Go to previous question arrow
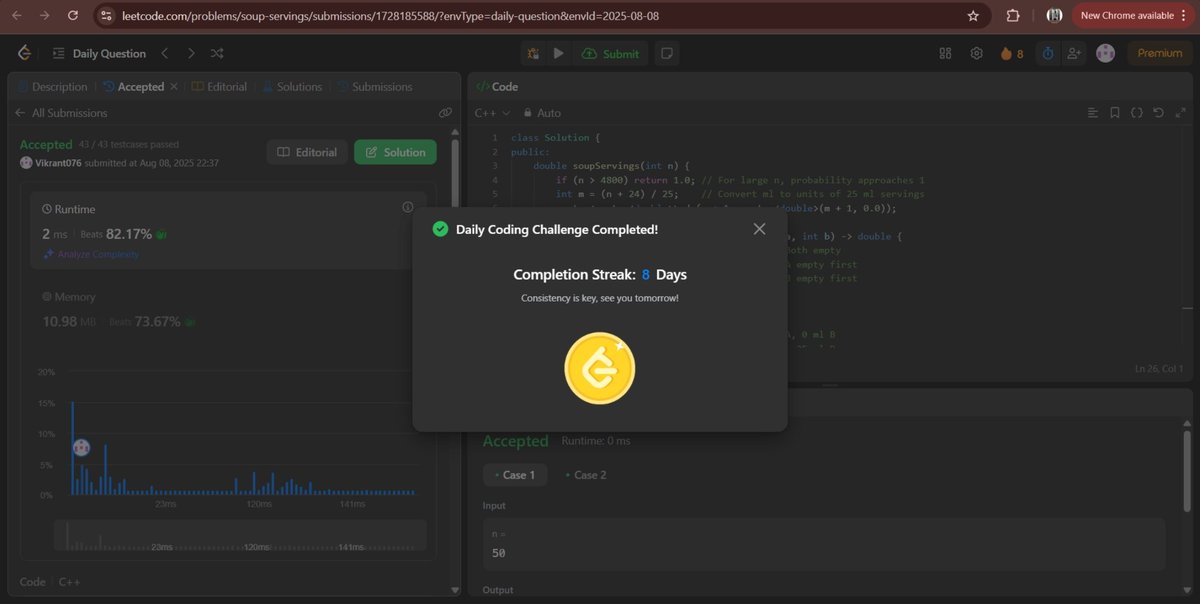This screenshot has height=604, width=1200. coord(165,54)
